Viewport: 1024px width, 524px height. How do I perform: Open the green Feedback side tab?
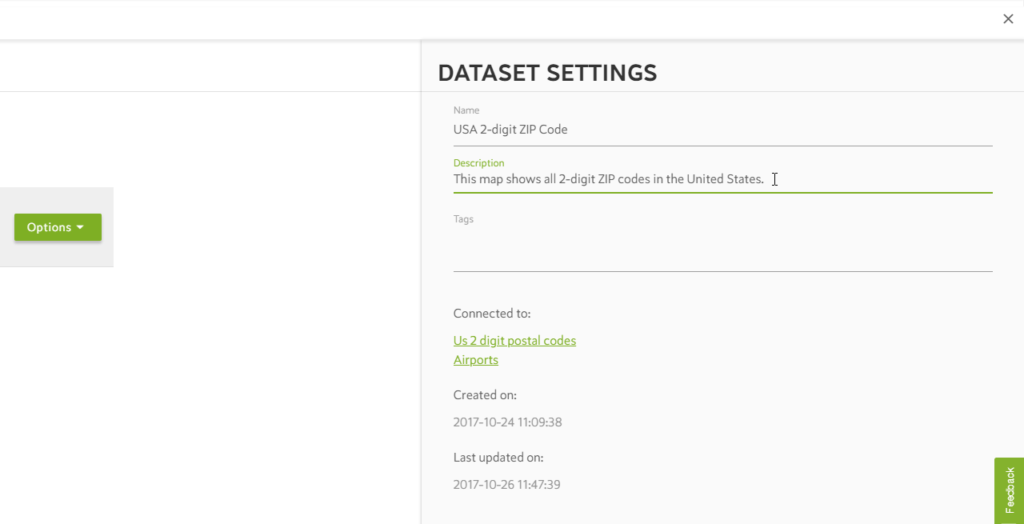coord(1010,490)
